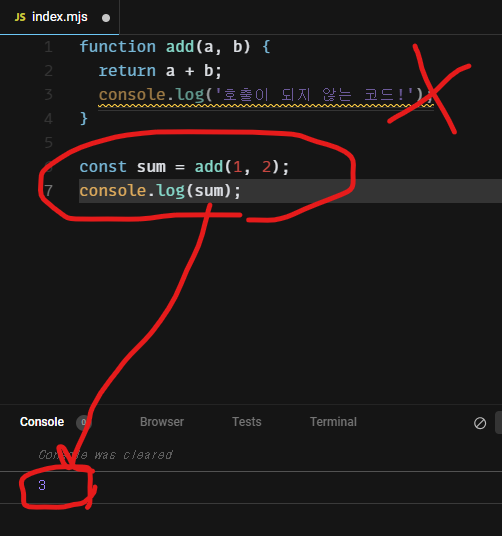Image resolution: width=502 pixels, height=536 pixels.
Task: Click 'return' keyword in line 2
Action: click(127, 71)
